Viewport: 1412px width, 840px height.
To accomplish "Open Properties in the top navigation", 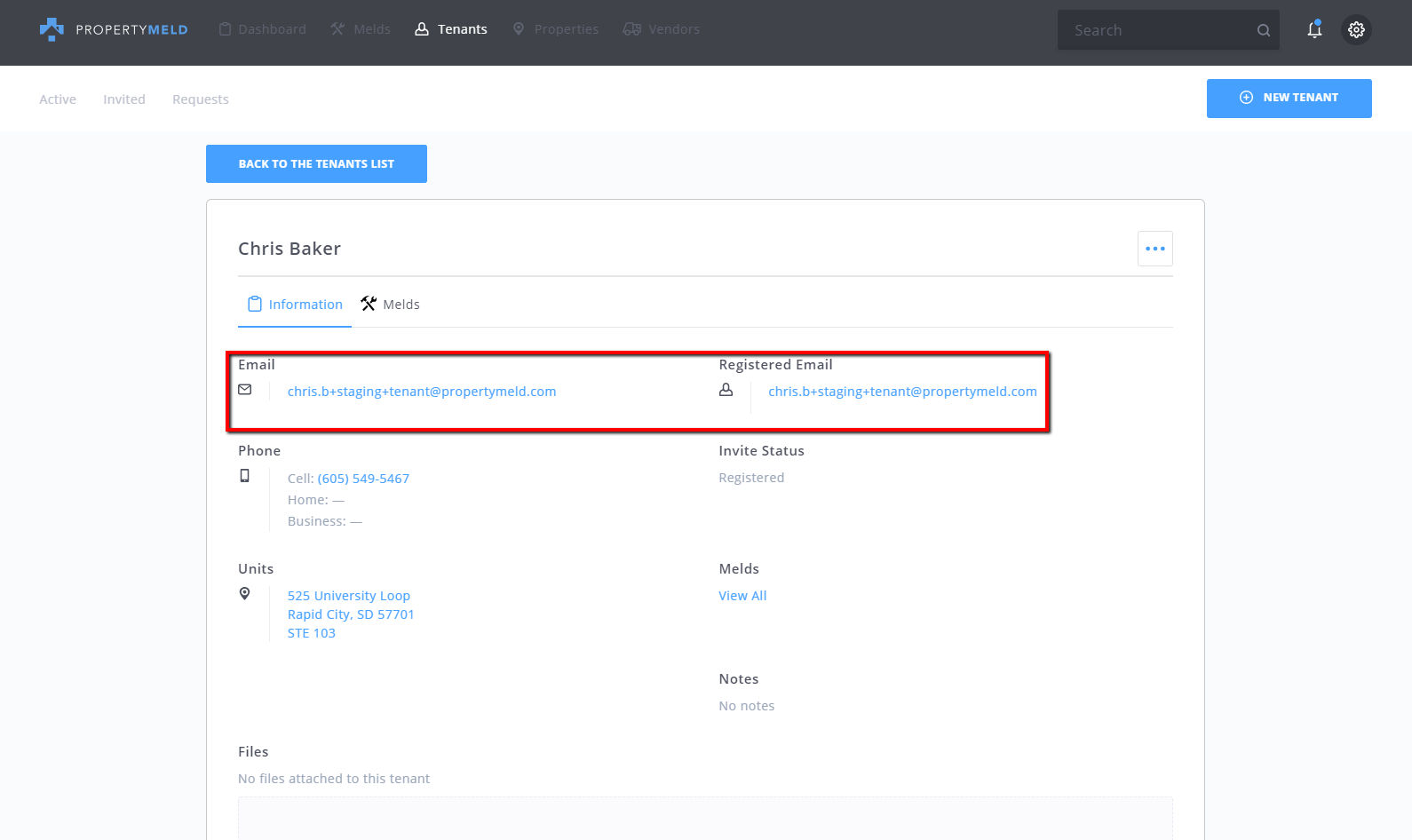I will pos(556,29).
